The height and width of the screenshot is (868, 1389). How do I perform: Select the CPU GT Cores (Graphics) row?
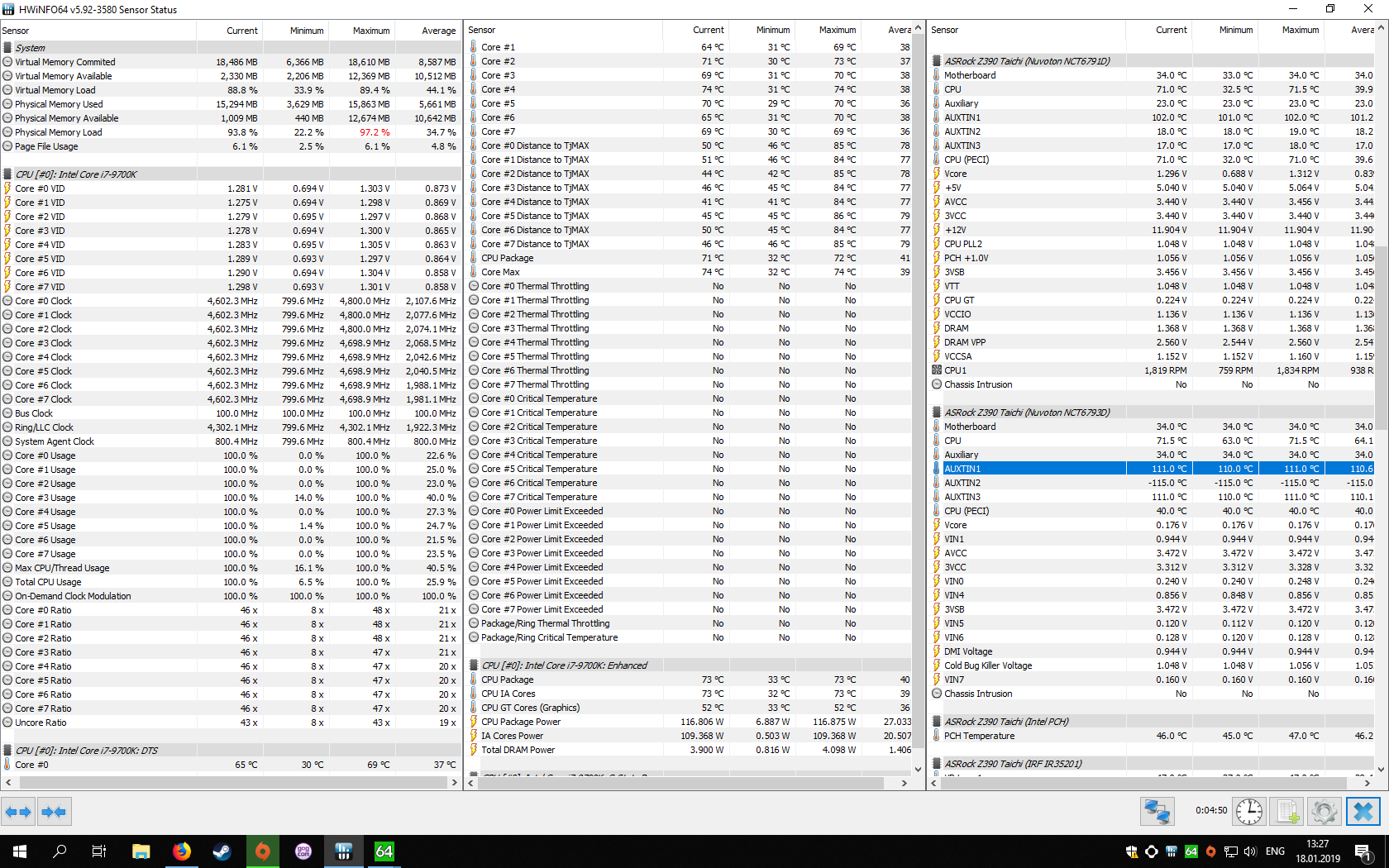coord(690,708)
